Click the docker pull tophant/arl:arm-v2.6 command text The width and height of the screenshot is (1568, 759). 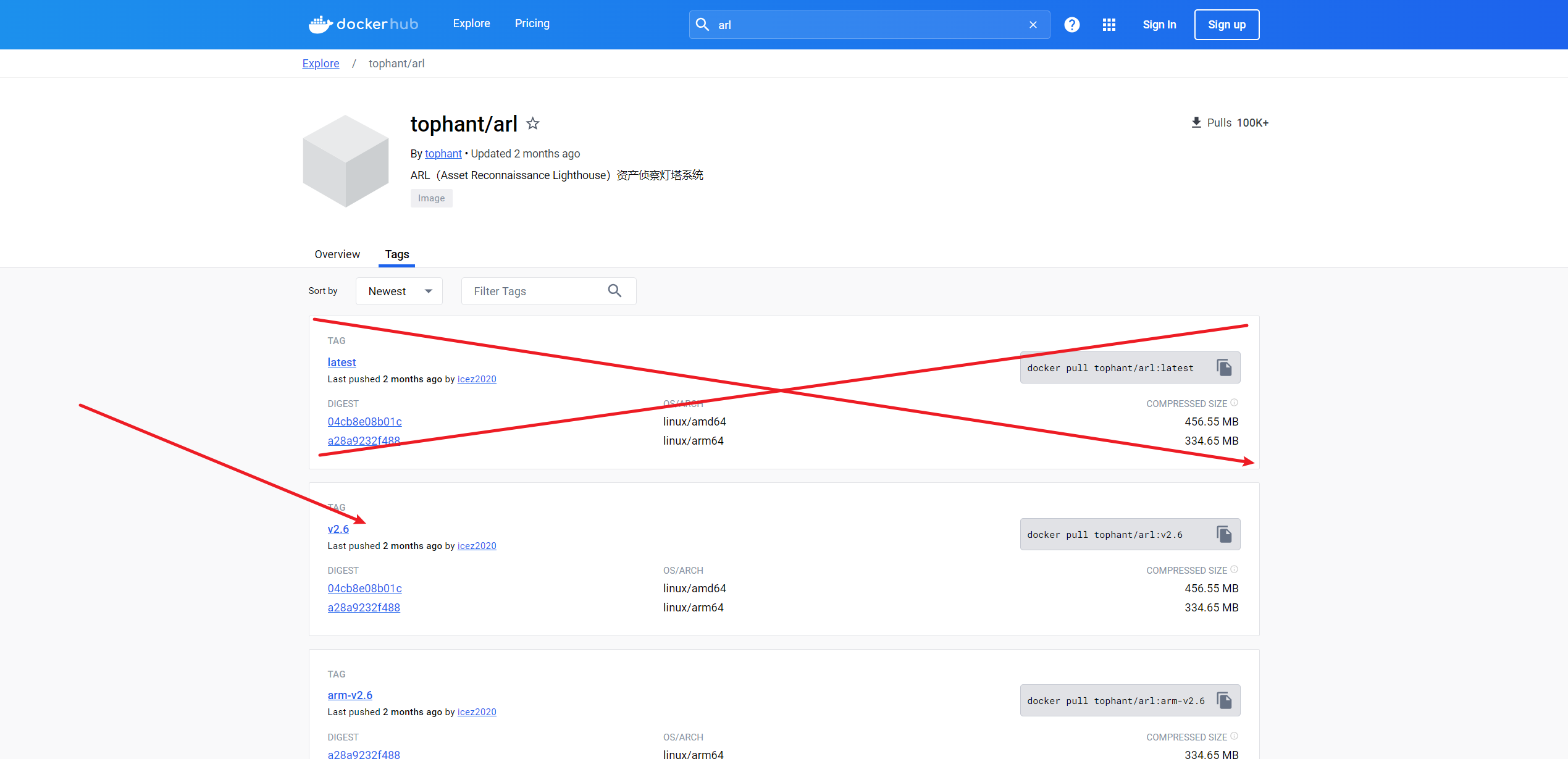tap(1117, 701)
